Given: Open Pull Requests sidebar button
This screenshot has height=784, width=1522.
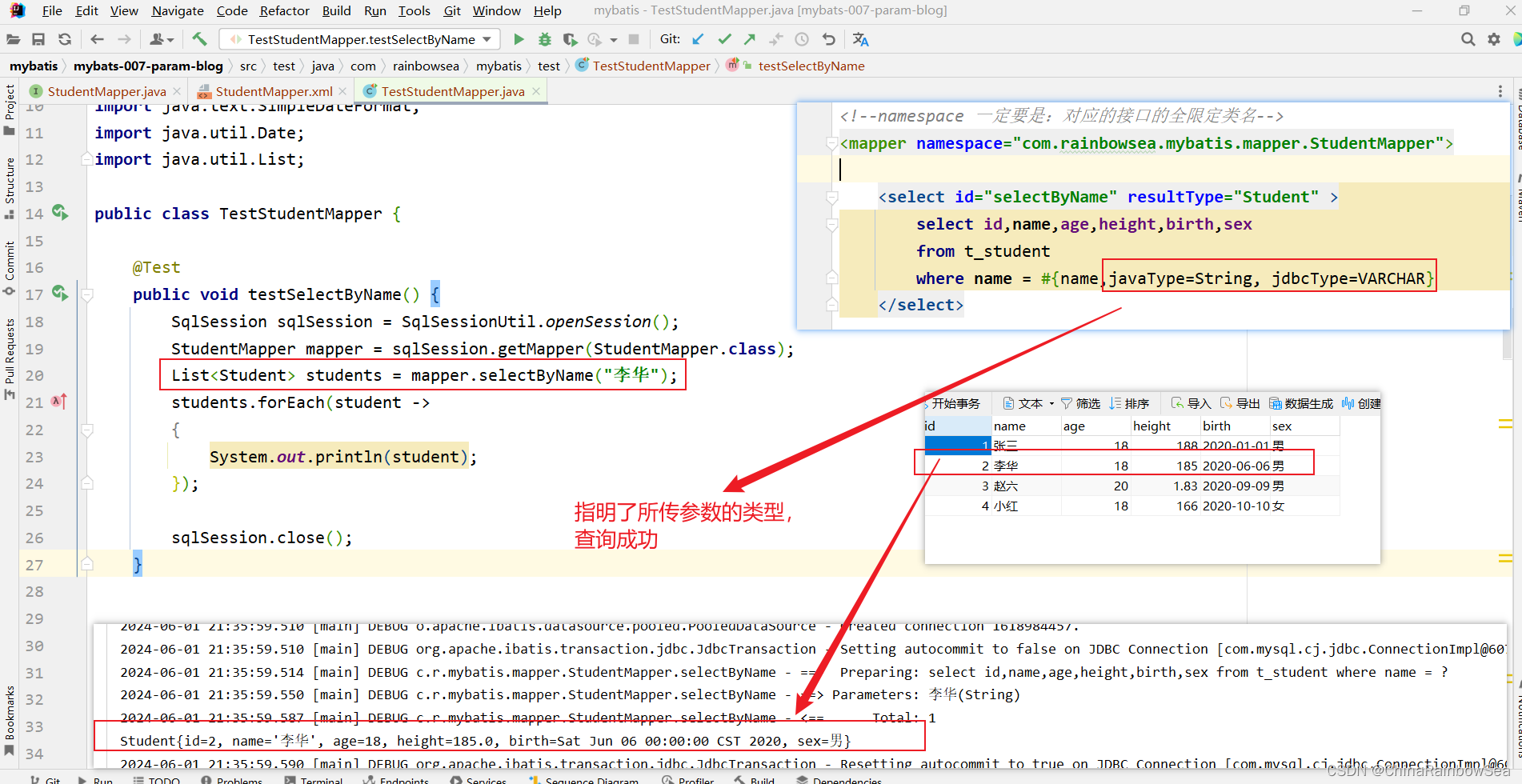Looking at the screenshot, I should pos(10,359).
